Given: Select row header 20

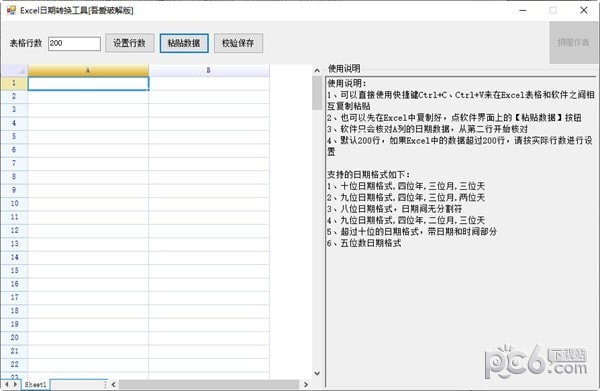Looking at the screenshot, I should coord(14,337).
